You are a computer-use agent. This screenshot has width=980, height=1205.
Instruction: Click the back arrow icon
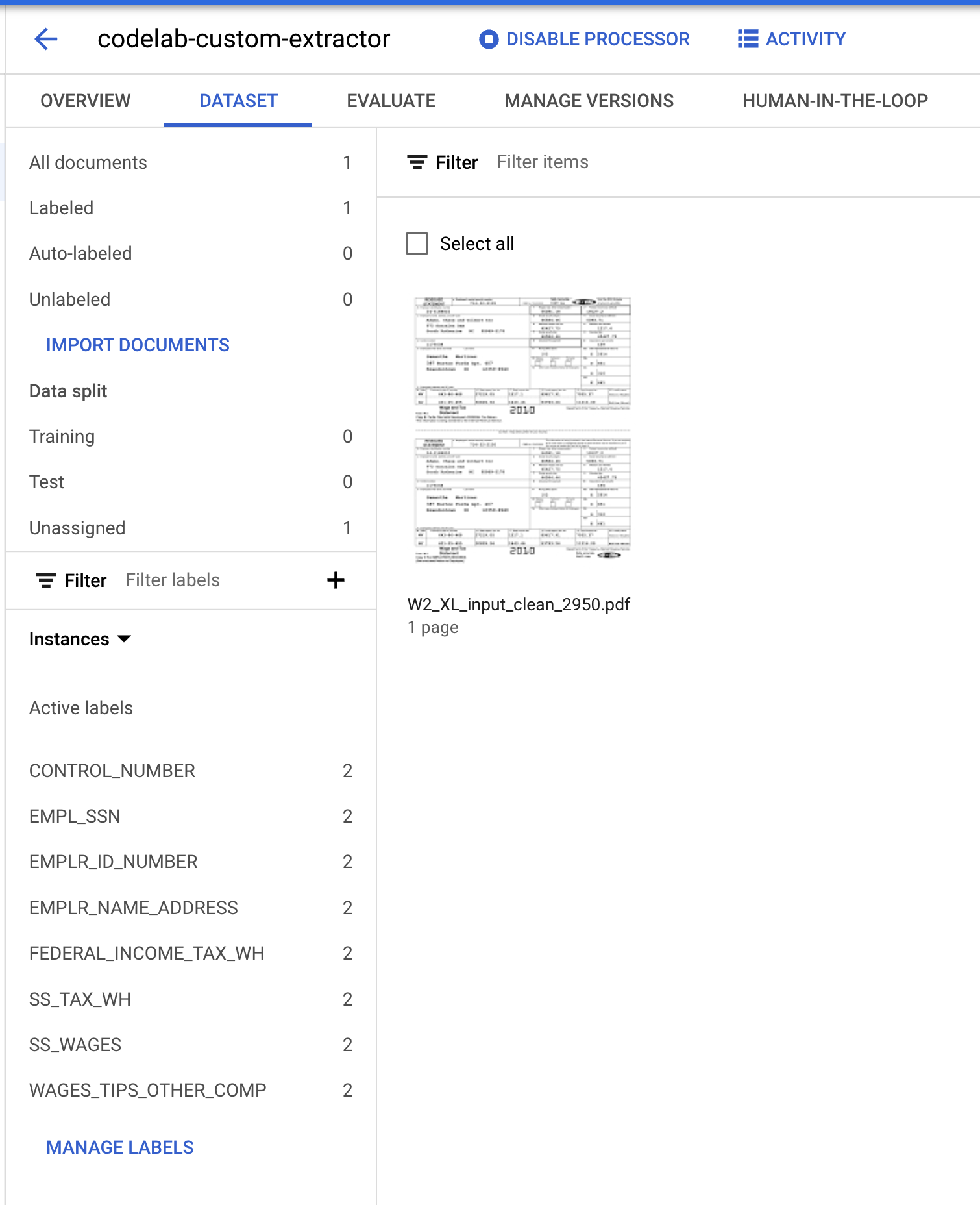tap(46, 39)
